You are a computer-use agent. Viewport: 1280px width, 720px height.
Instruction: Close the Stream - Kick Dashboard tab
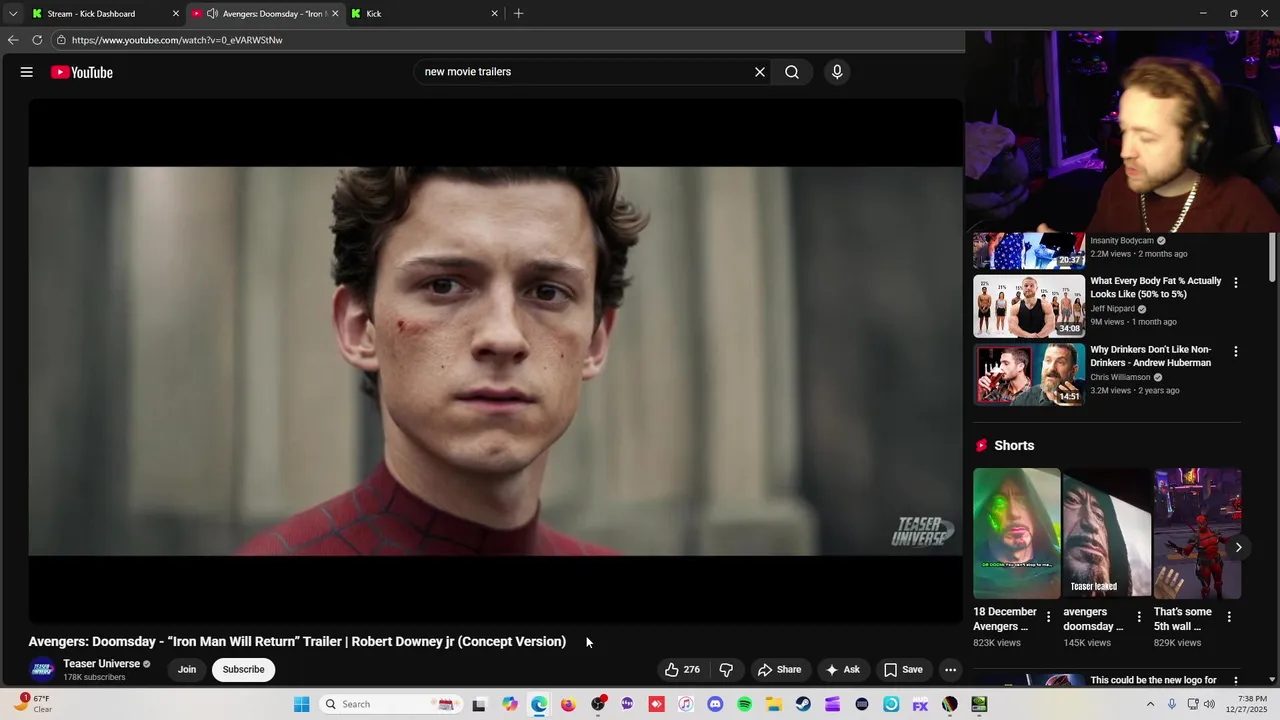click(x=176, y=14)
